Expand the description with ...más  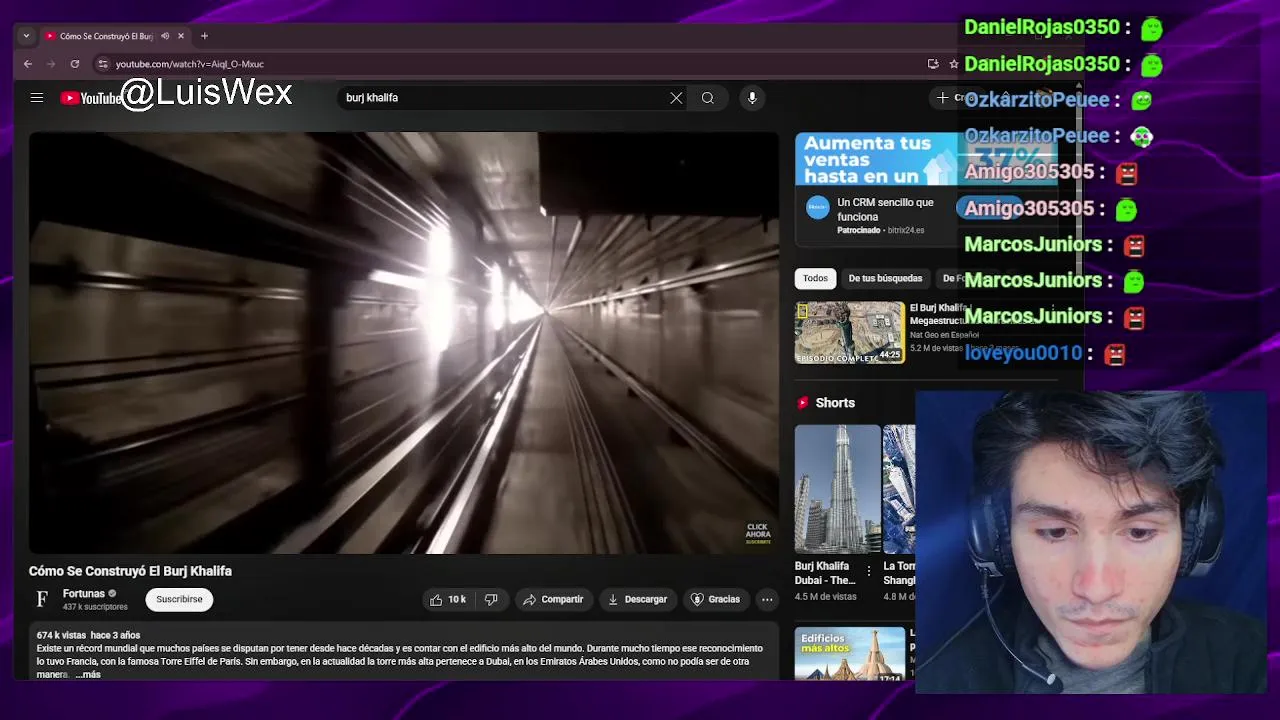pyautogui.click(x=88, y=675)
